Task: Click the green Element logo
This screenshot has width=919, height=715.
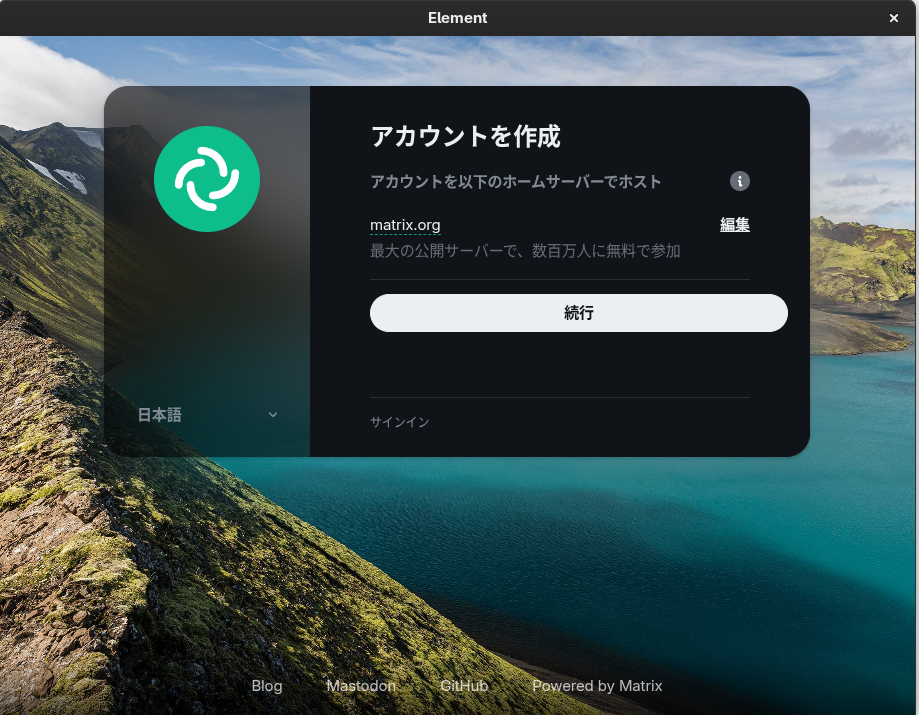Action: (207, 179)
